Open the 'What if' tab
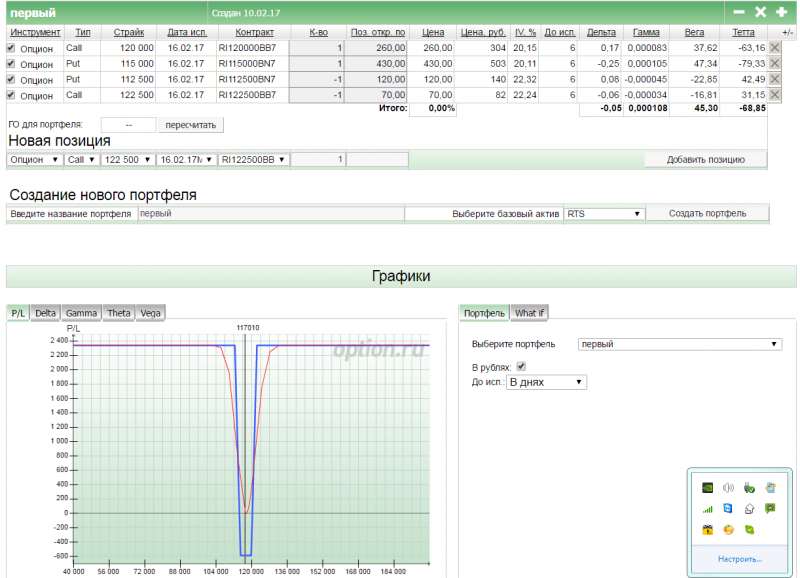800x578 pixels. tap(529, 313)
